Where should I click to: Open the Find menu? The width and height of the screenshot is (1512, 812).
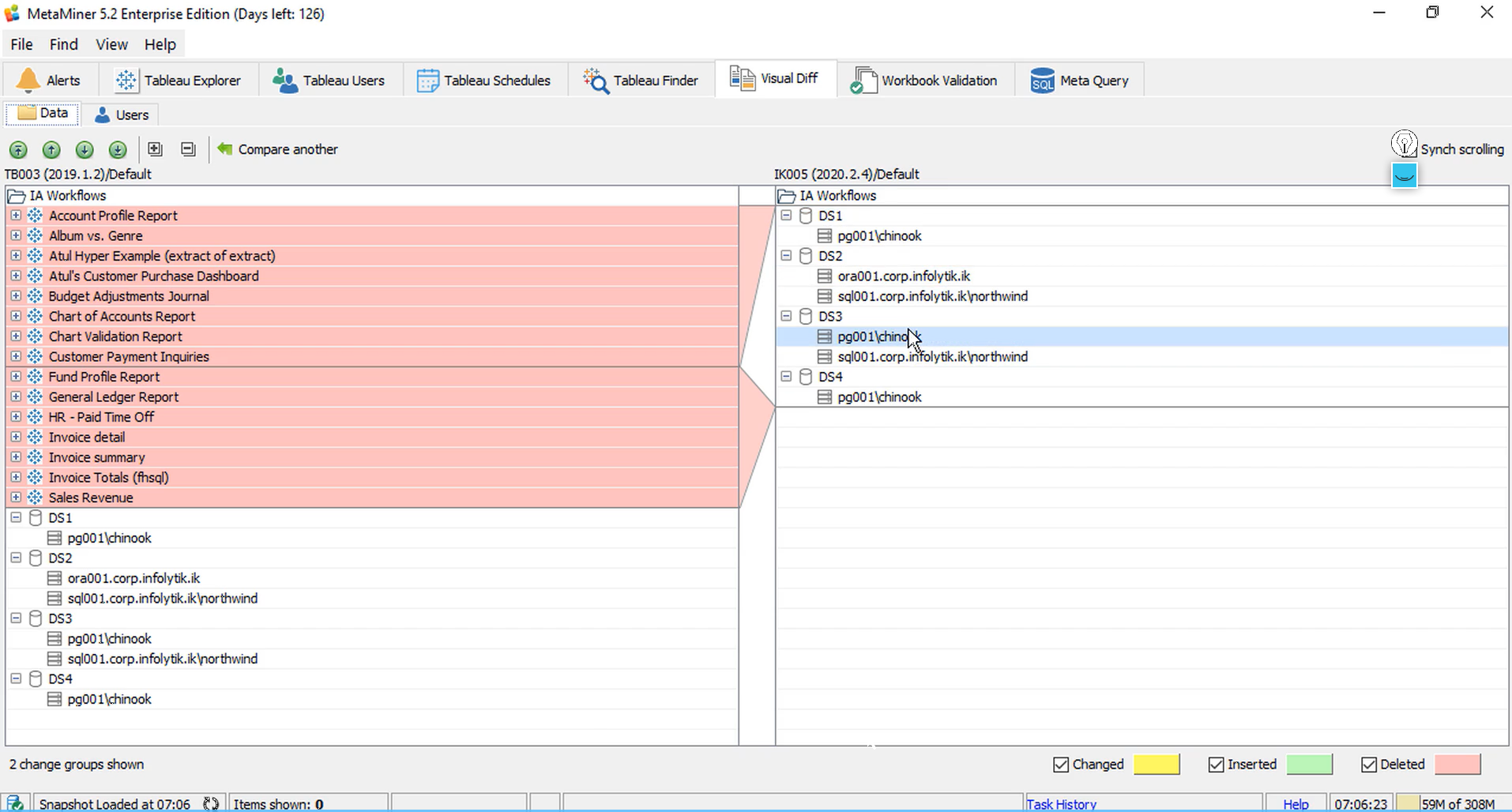[x=63, y=44]
